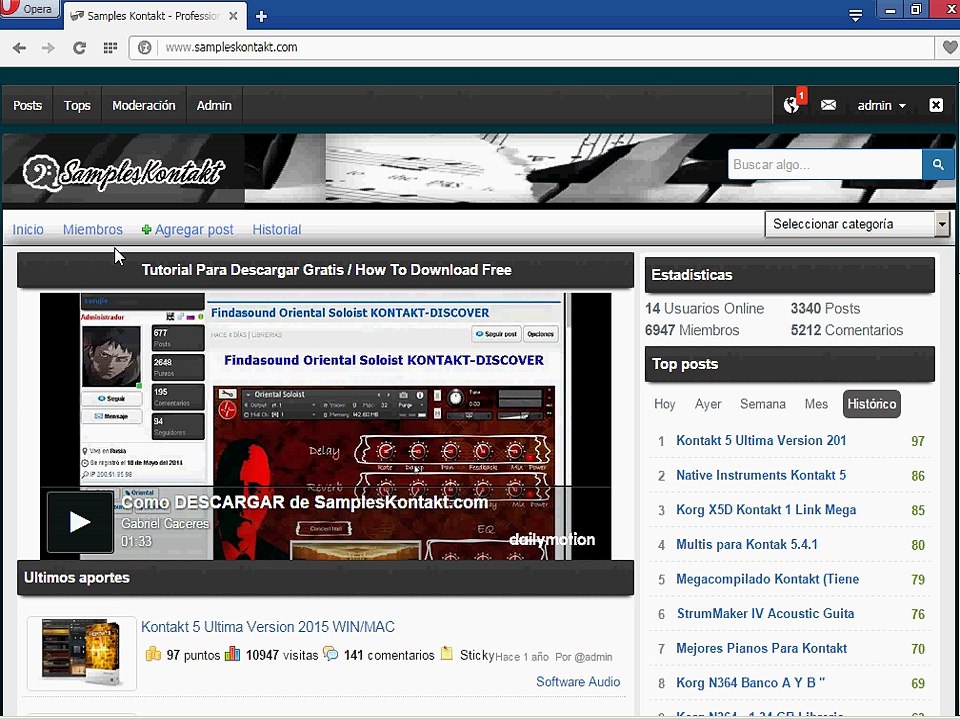This screenshot has height=720, width=960.
Task: Switch Top posts to Hoy
Action: pos(664,404)
